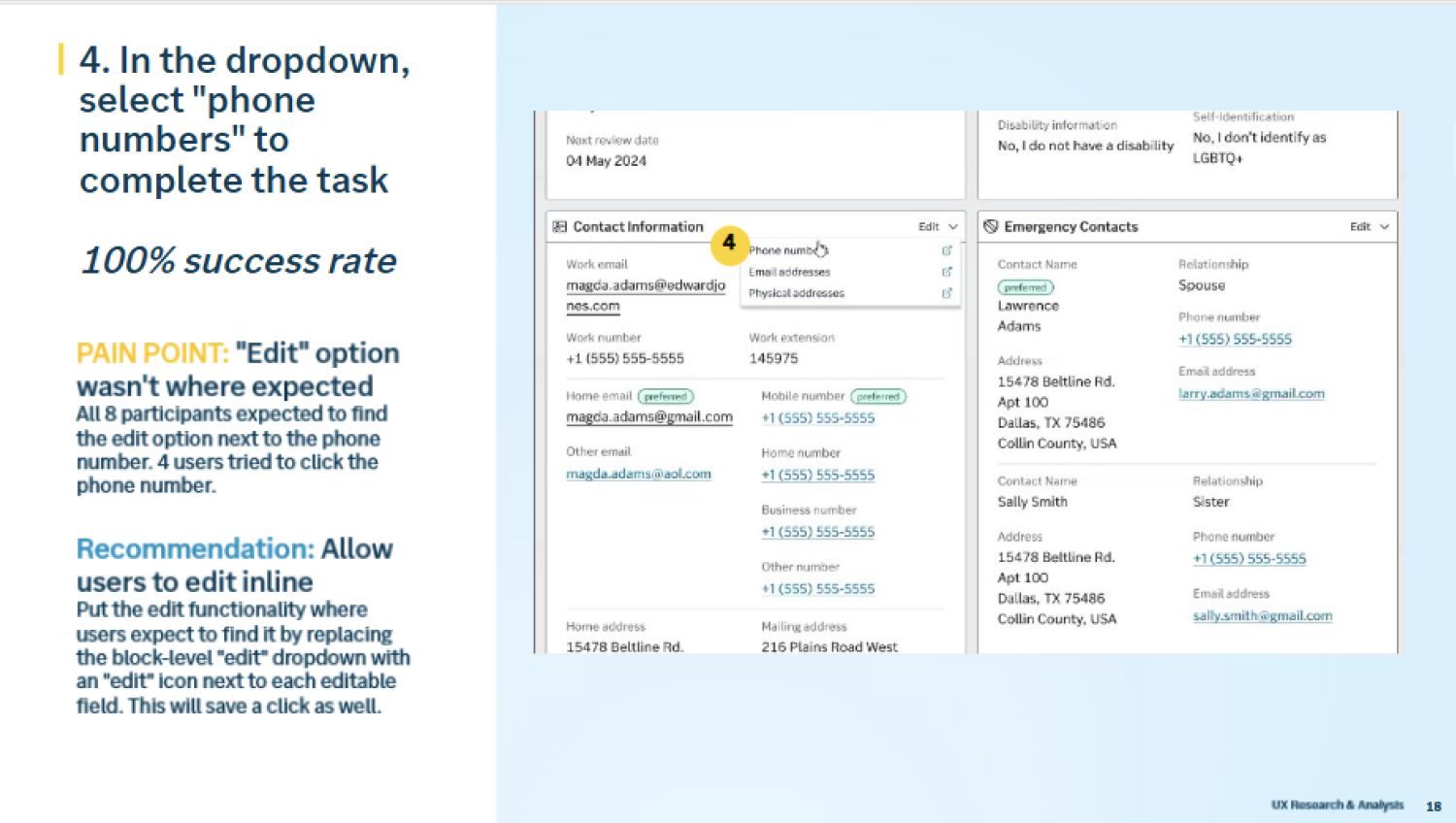Click the 'UX Research & Analysis' footer text
Image resolution: width=1456 pixels, height=823 pixels.
click(x=1338, y=805)
